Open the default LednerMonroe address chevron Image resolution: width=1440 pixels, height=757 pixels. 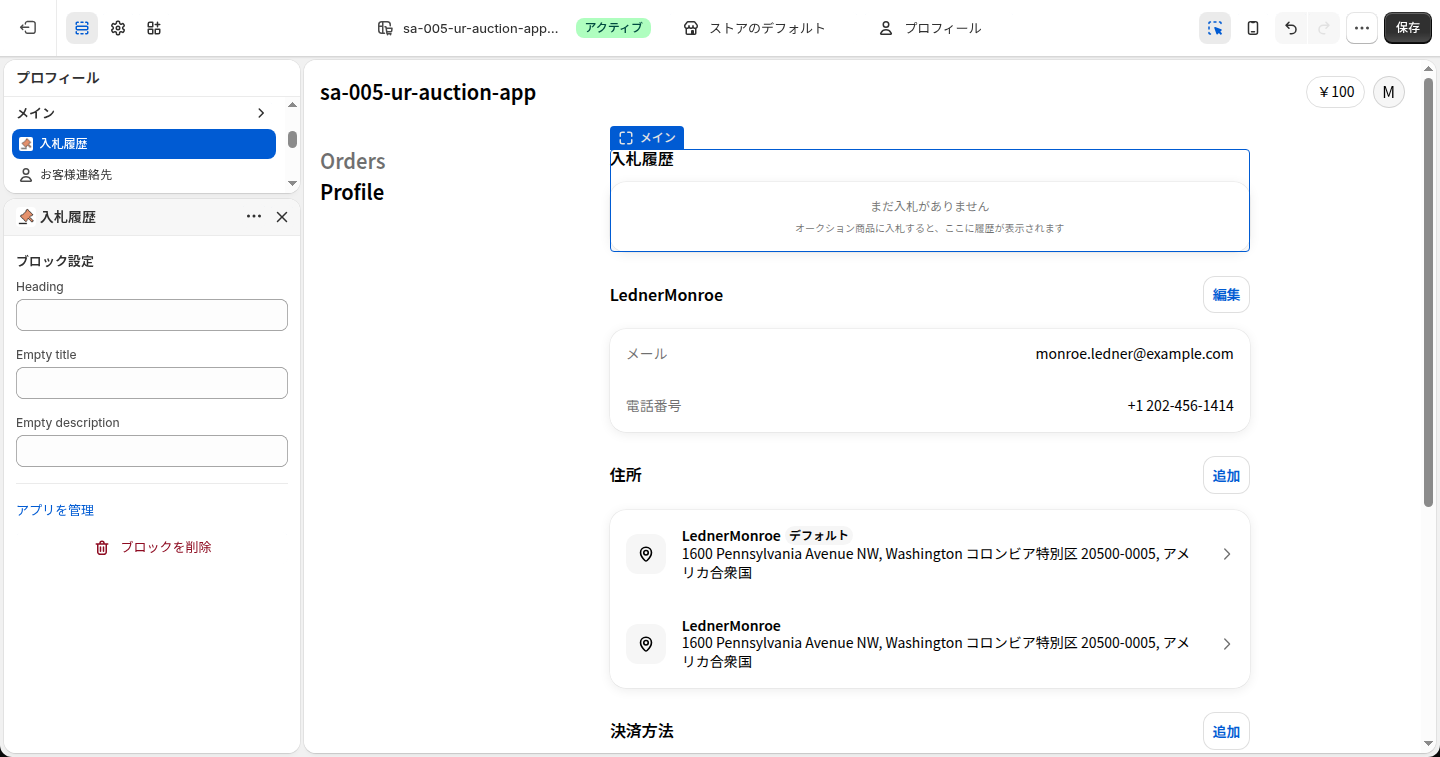click(x=1227, y=554)
